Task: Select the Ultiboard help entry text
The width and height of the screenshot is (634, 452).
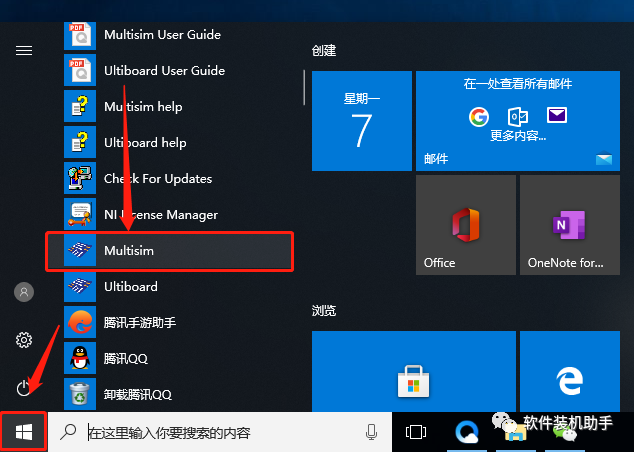Action: (x=145, y=143)
